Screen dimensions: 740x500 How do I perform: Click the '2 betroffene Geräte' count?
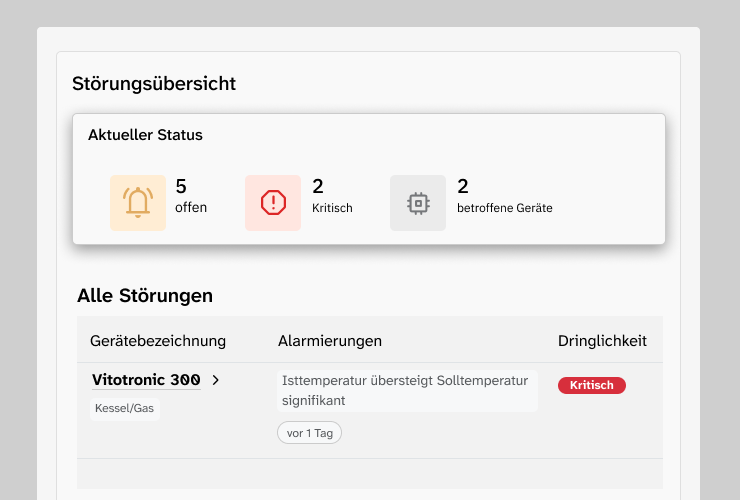(x=505, y=196)
